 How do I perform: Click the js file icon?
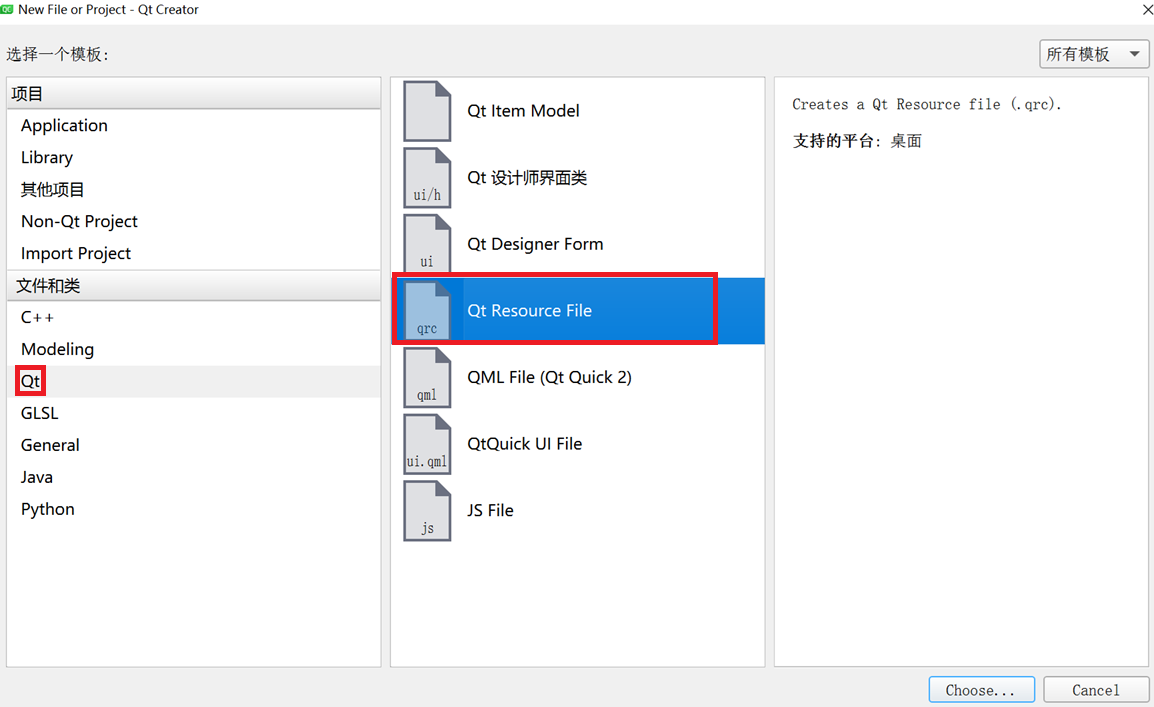pos(427,511)
